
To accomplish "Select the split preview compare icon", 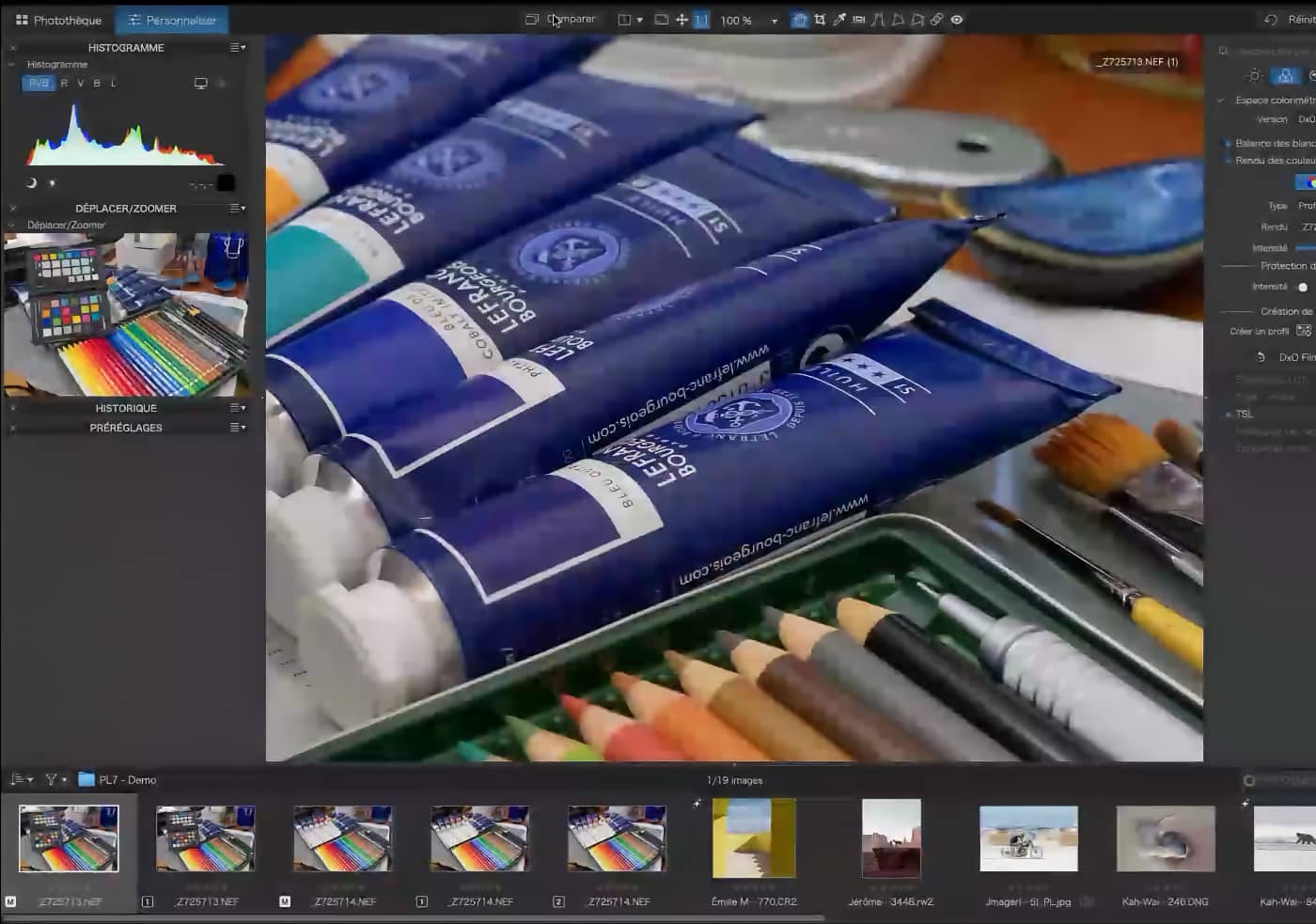I will click(624, 20).
